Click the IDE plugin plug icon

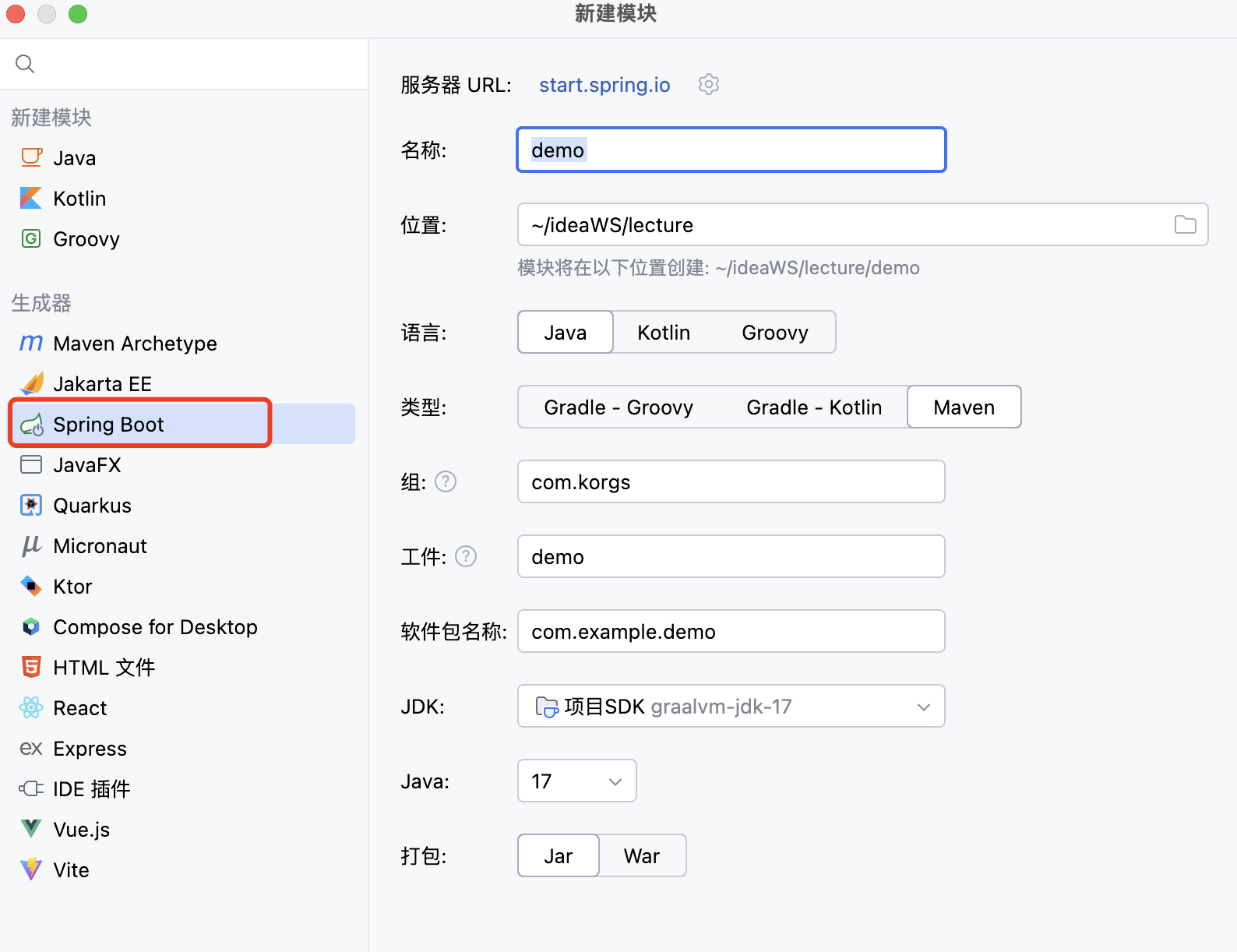31,788
